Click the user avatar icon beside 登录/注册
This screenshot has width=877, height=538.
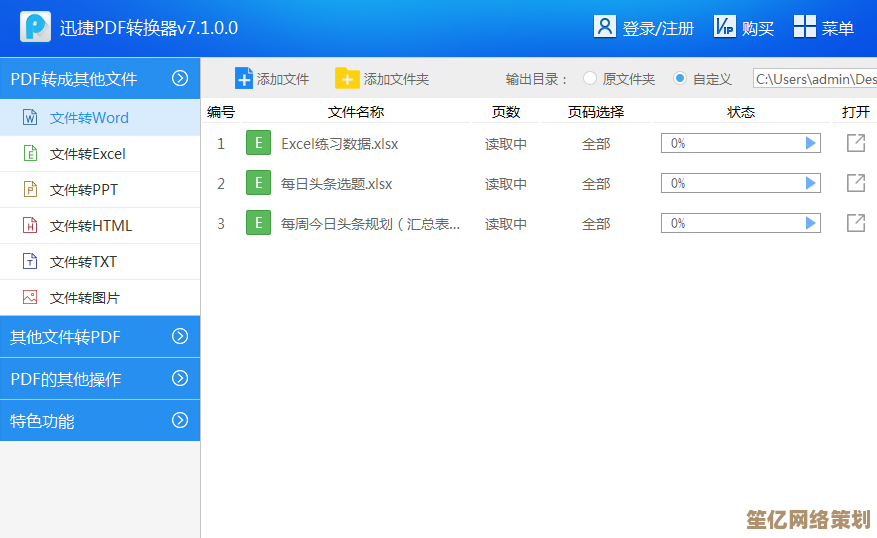pyautogui.click(x=605, y=26)
